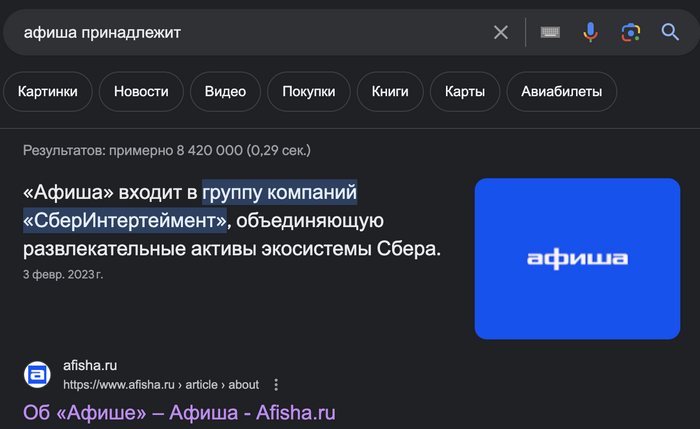Click inside the search input field

[250, 33]
